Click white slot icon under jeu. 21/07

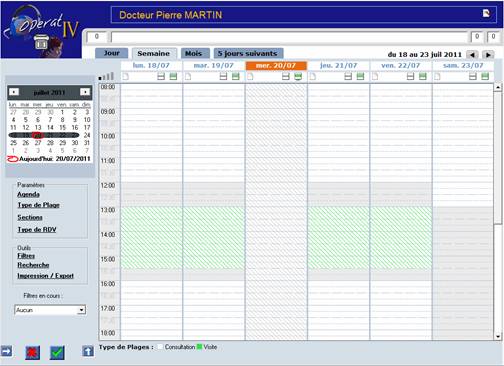pos(348,77)
